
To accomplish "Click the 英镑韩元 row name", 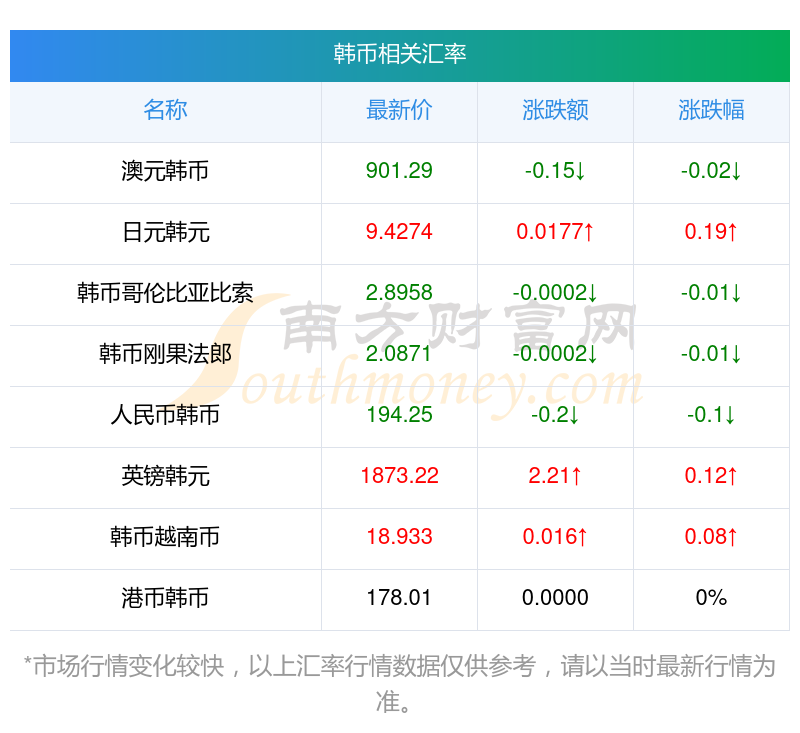I will [165, 476].
